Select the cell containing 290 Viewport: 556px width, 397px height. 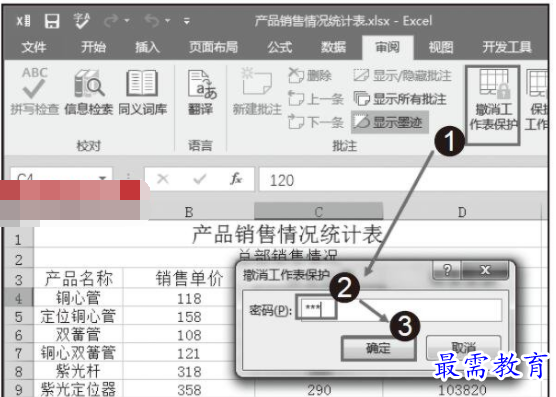coord(319,390)
